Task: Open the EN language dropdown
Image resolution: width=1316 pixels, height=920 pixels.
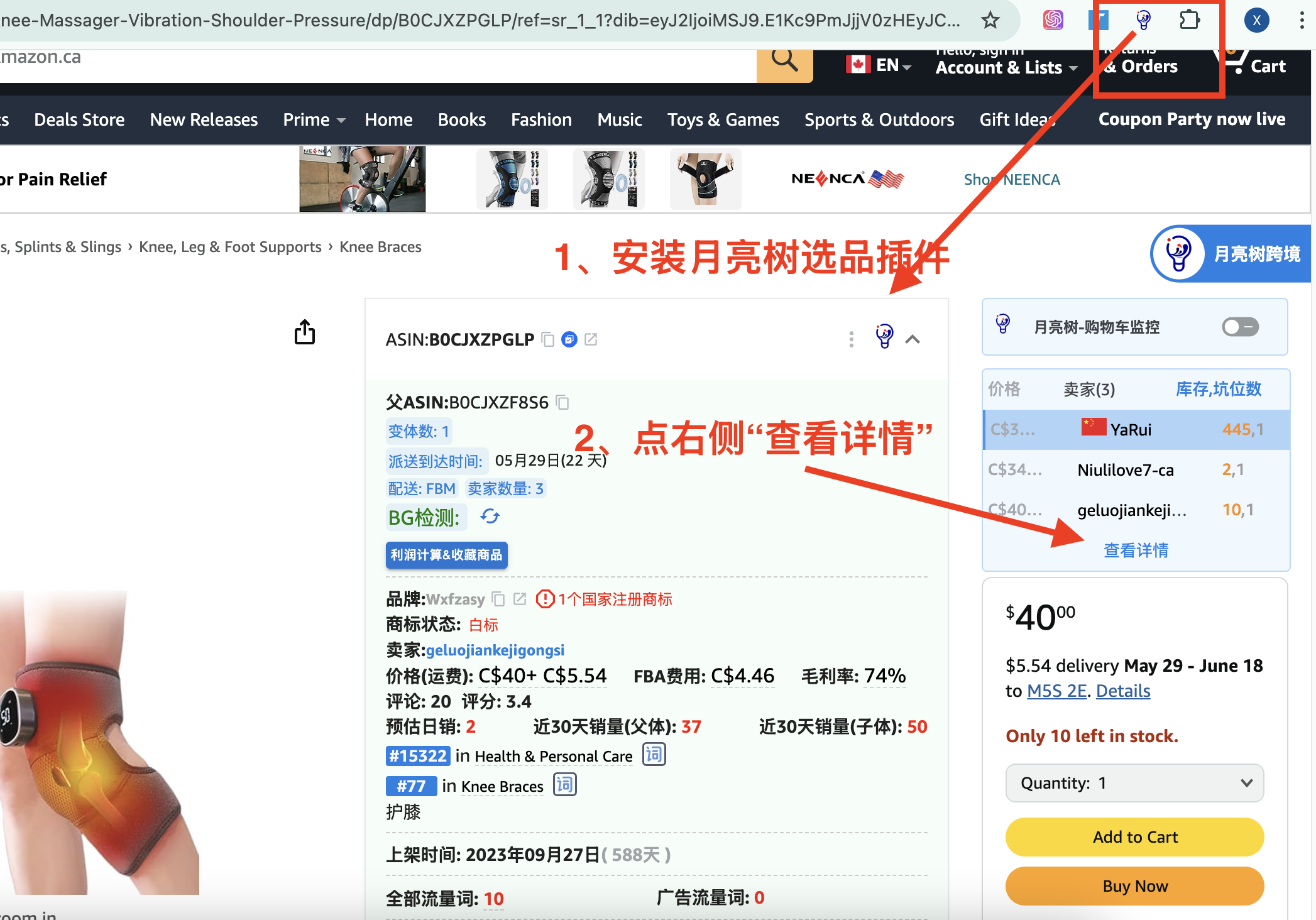Action: tap(879, 65)
